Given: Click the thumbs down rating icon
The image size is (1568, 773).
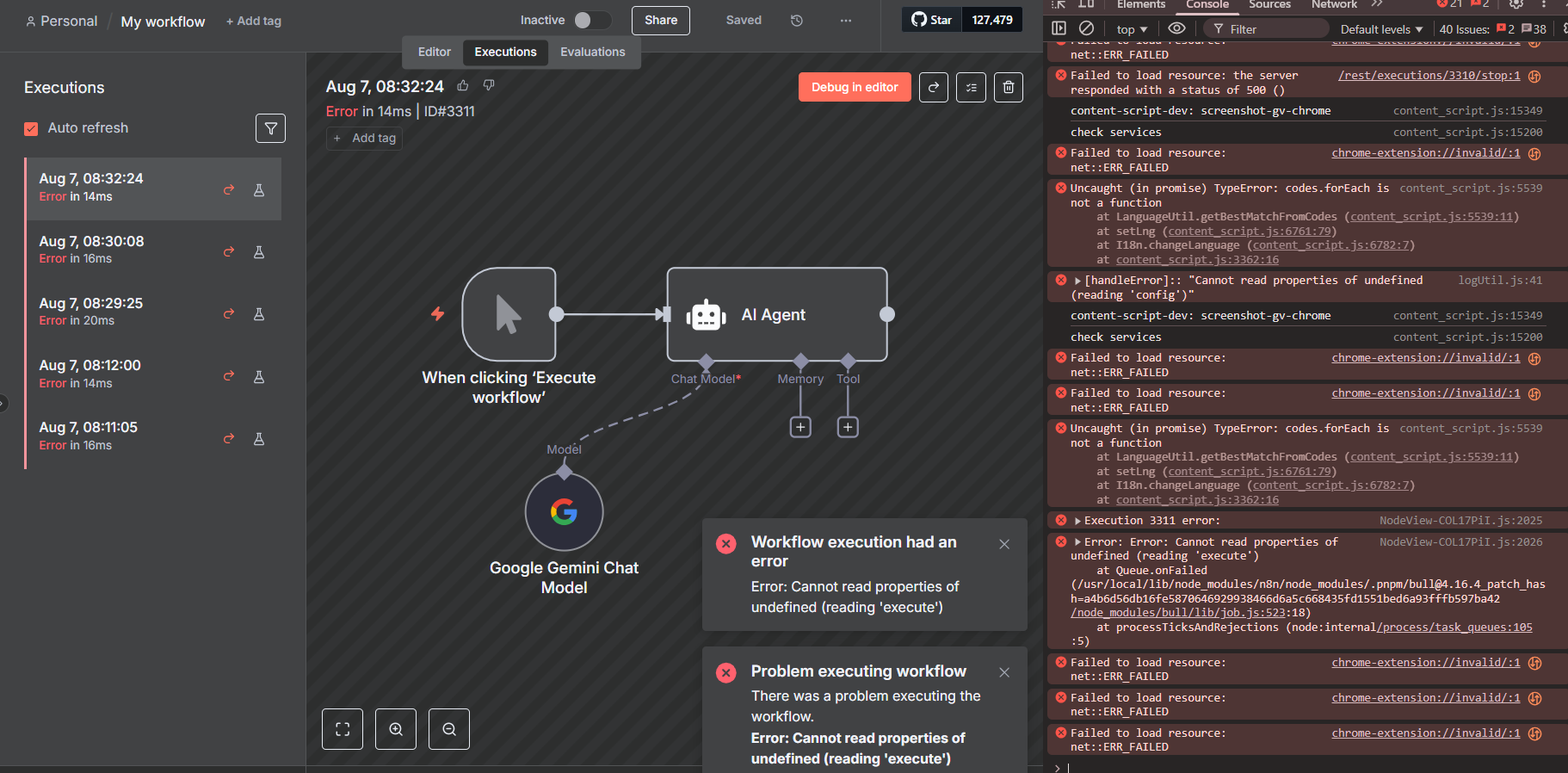Looking at the screenshot, I should 489,85.
